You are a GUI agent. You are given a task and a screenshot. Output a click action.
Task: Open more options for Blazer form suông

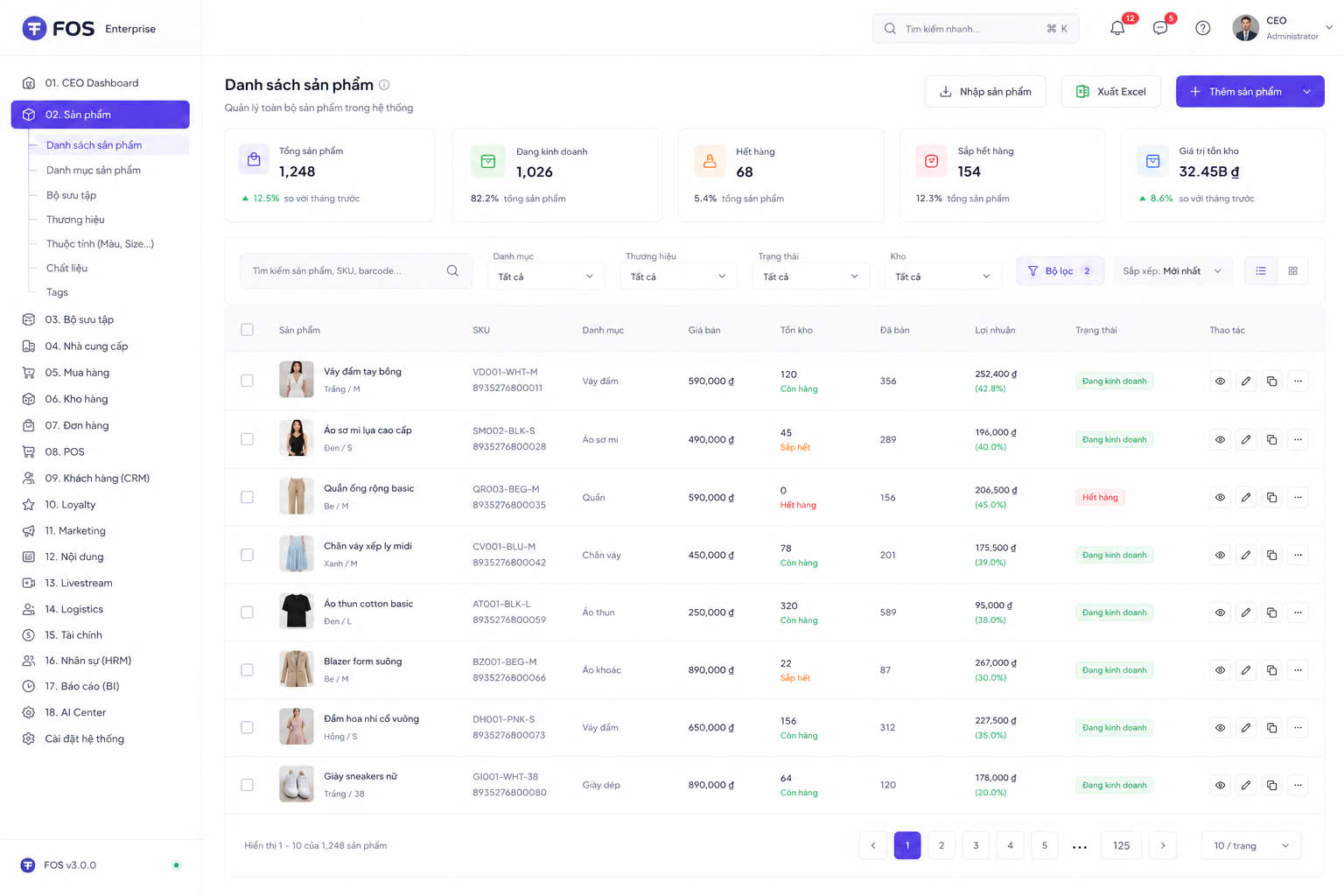click(x=1298, y=670)
